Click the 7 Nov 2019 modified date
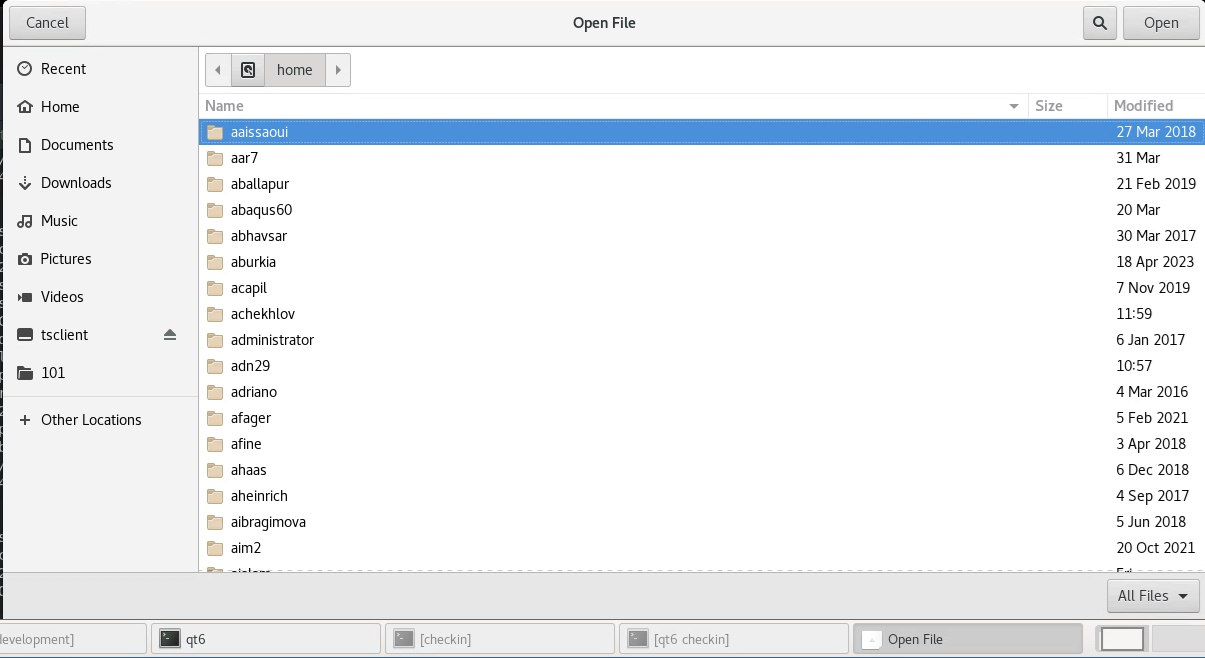The image size is (1205, 658). click(x=1153, y=288)
